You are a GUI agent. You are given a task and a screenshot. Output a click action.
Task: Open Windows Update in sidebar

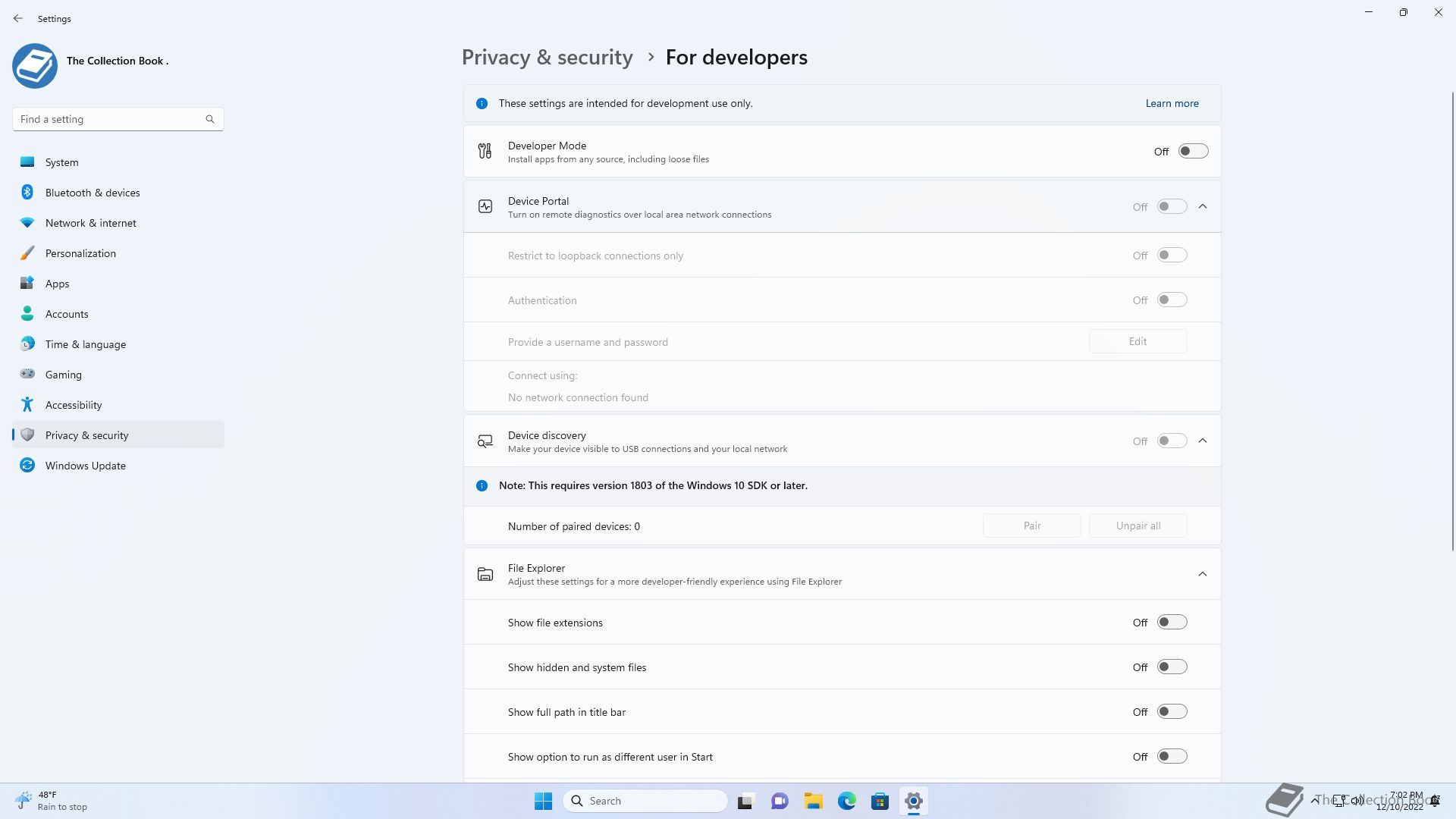85,466
